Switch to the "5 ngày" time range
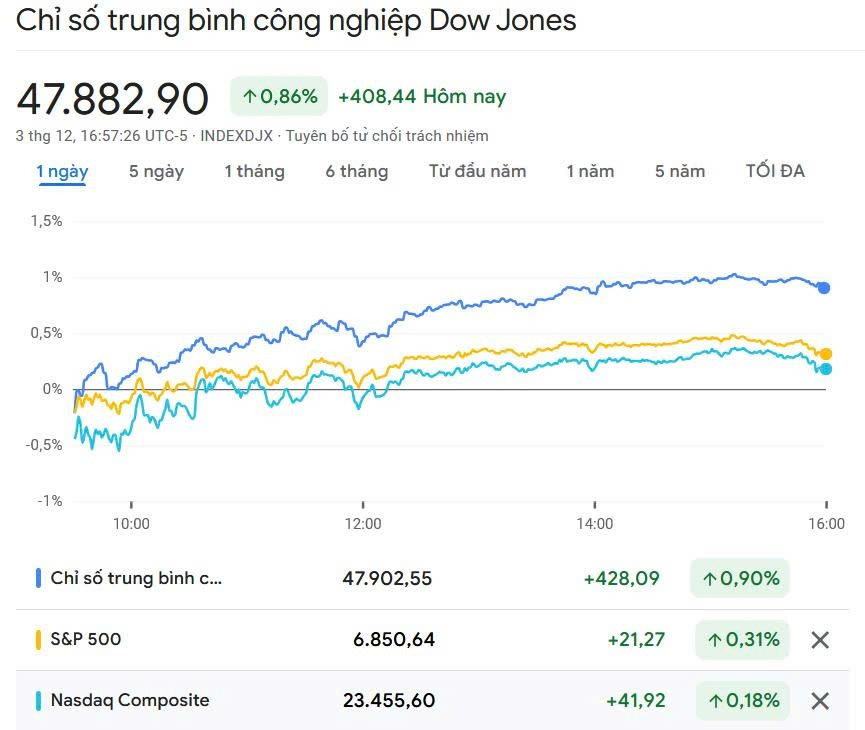 156,171
